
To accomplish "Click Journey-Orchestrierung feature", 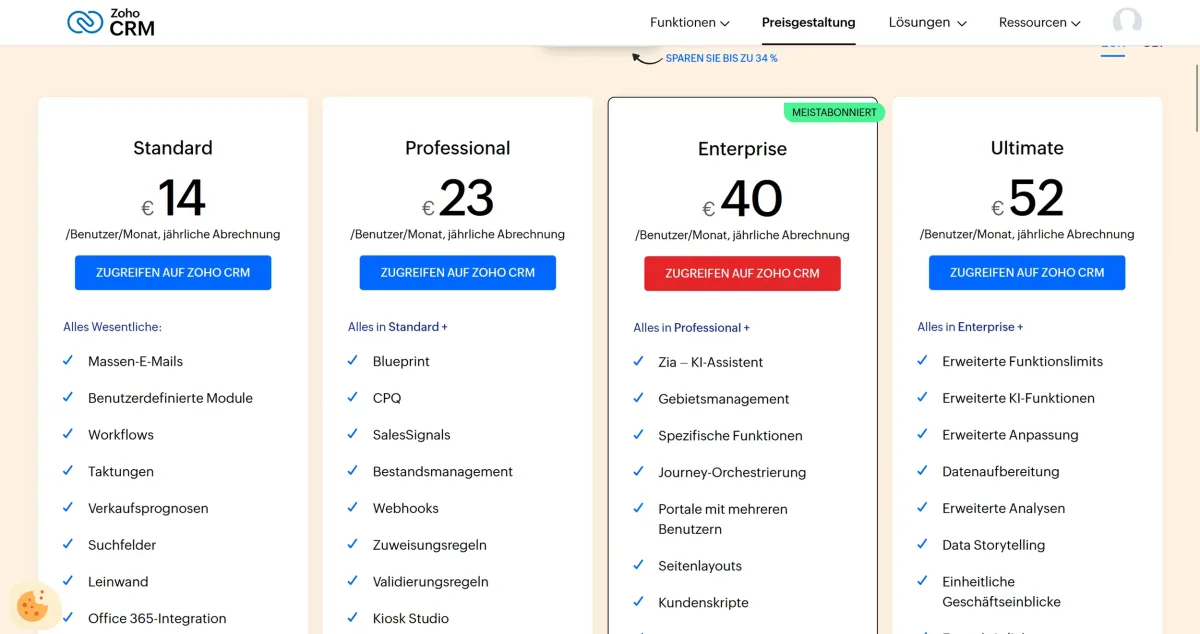I will pyautogui.click(x=732, y=472).
